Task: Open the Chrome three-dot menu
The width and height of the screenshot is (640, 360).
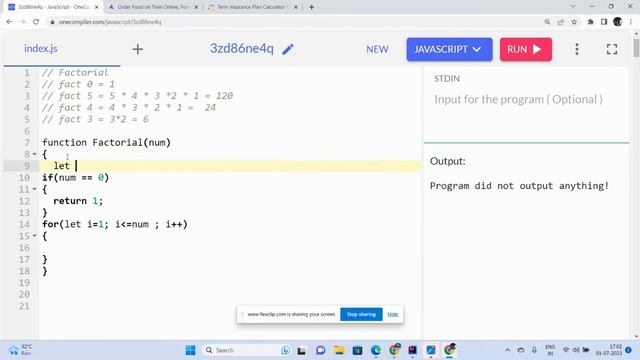Action: pos(631,22)
